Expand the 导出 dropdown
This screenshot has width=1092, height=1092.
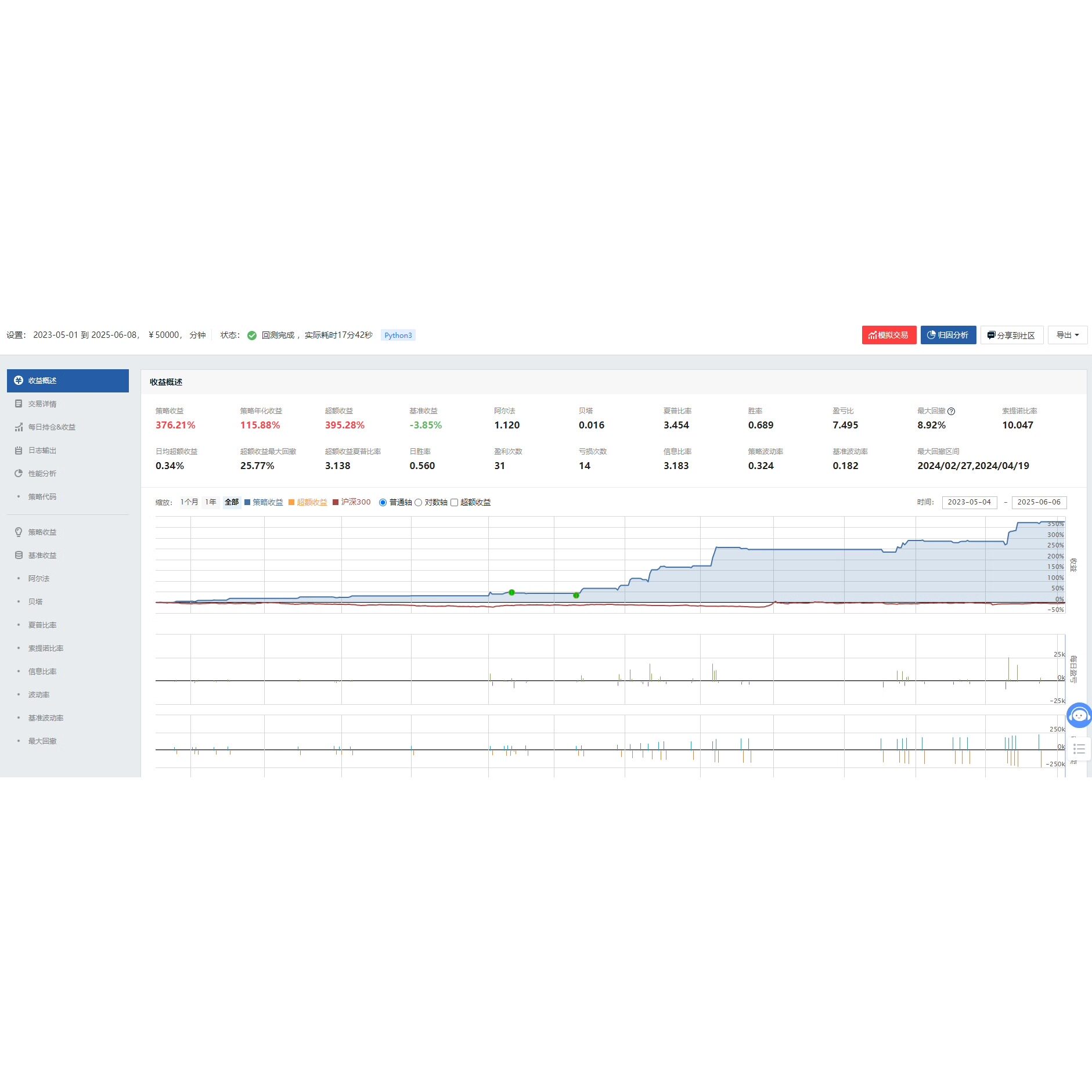click(x=1068, y=336)
